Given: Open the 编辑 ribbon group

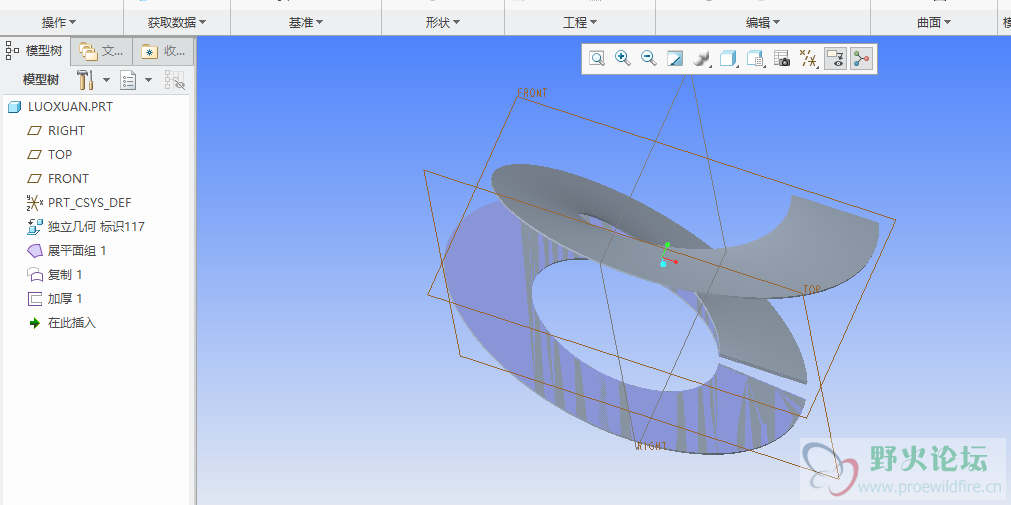Looking at the screenshot, I should (x=762, y=22).
